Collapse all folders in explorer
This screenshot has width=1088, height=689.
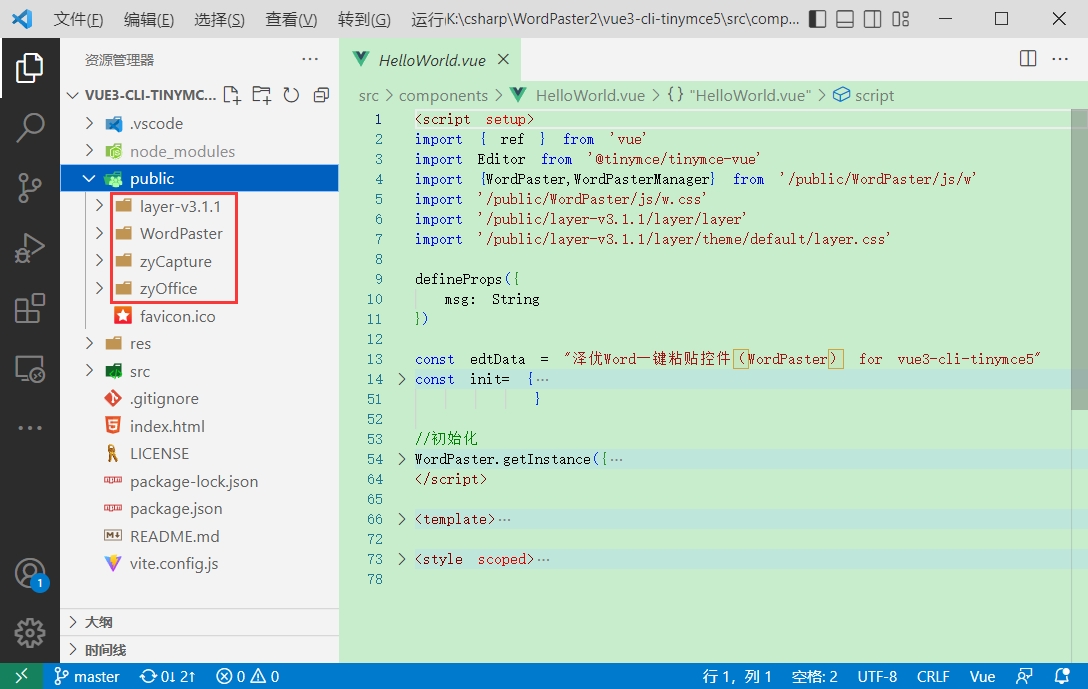click(321, 95)
